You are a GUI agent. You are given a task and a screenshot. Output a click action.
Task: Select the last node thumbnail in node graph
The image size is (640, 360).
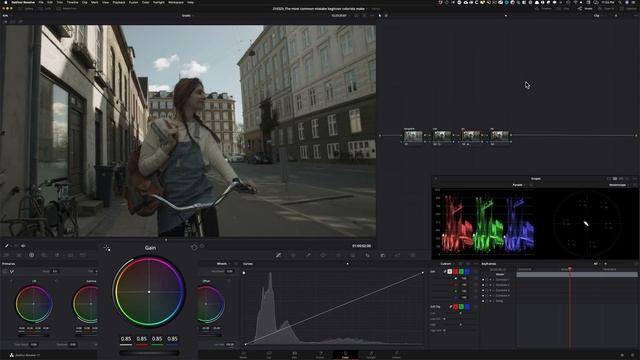[x=499, y=136]
